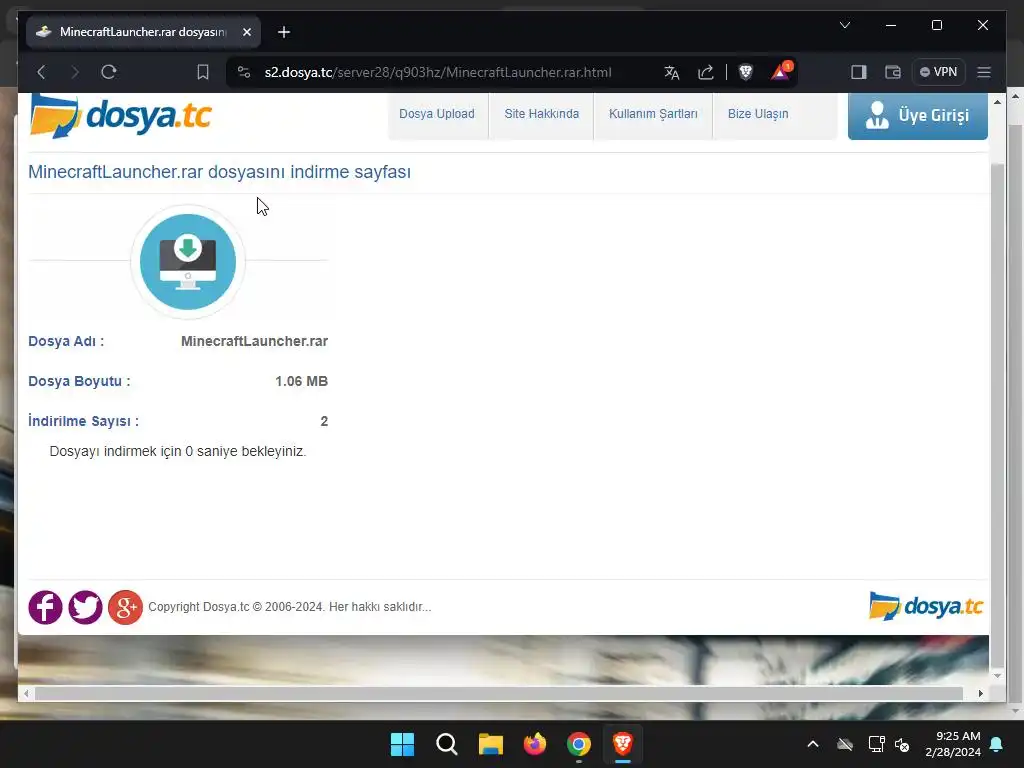Click the translate page icon
Viewport: 1024px width, 768px height.
tap(671, 72)
